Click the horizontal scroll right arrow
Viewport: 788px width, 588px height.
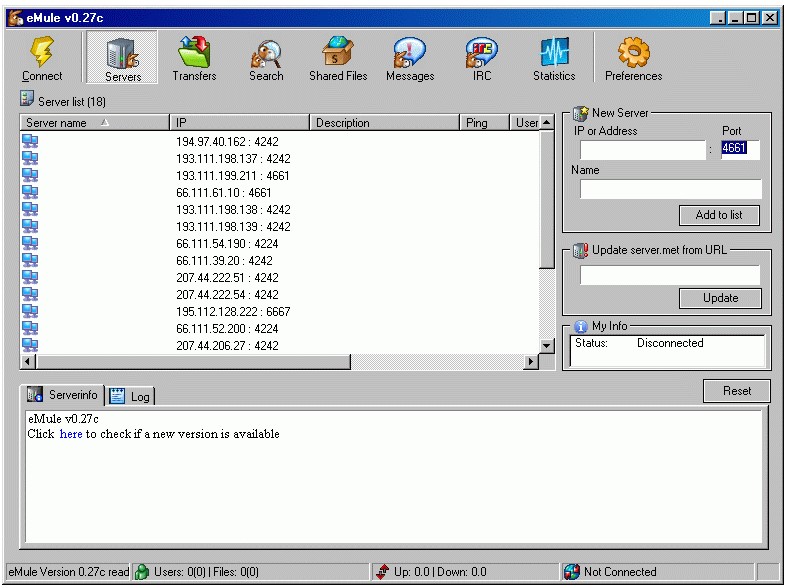[531, 361]
